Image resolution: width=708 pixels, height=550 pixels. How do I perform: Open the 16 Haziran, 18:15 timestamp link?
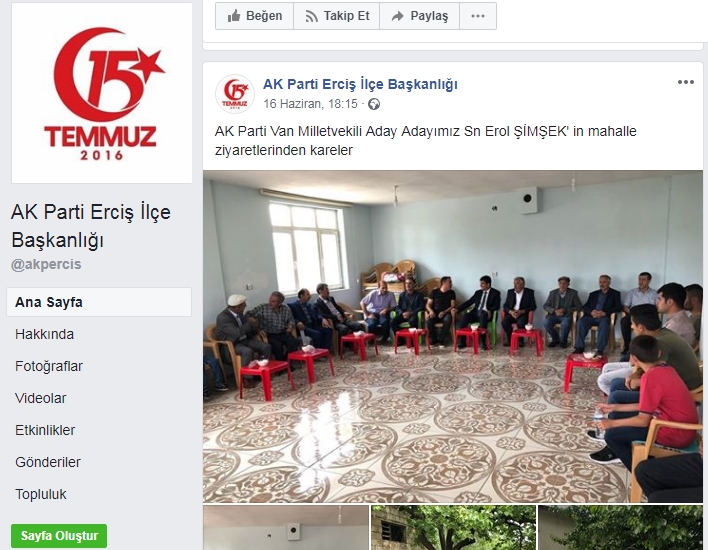pos(310,104)
